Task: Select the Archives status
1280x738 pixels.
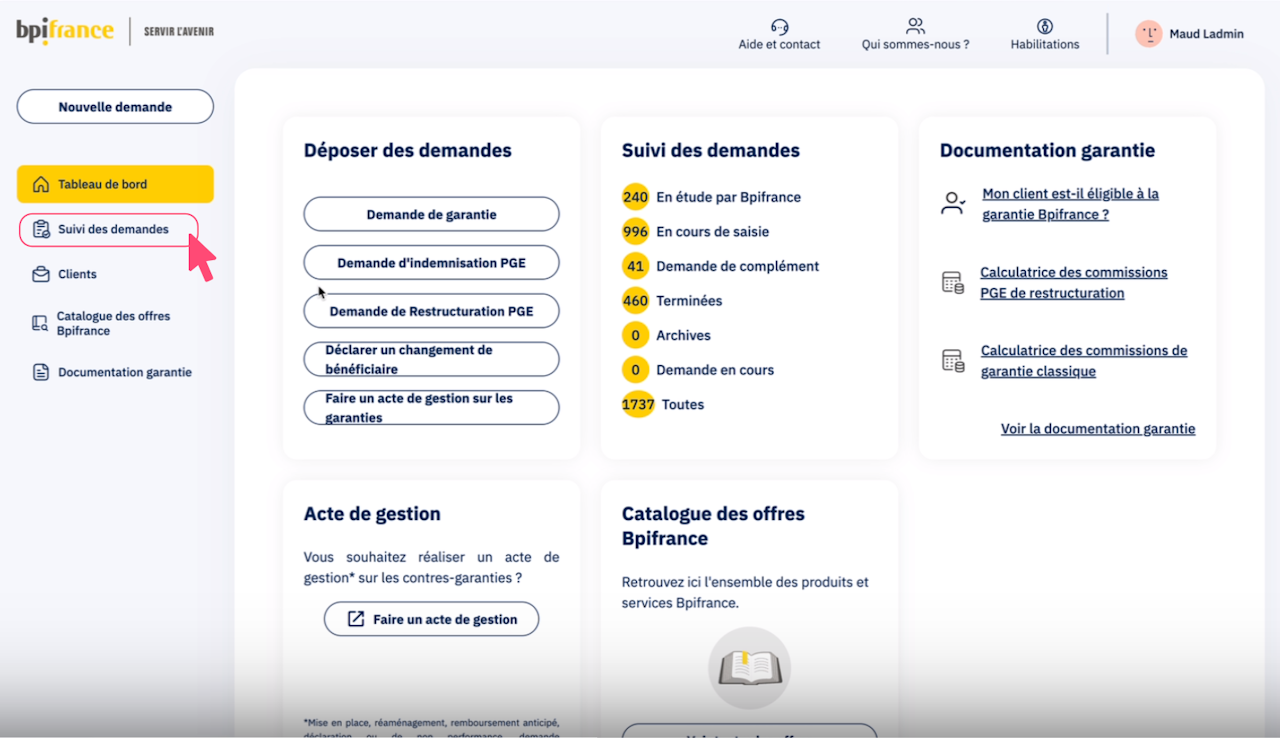Action: 684,335
